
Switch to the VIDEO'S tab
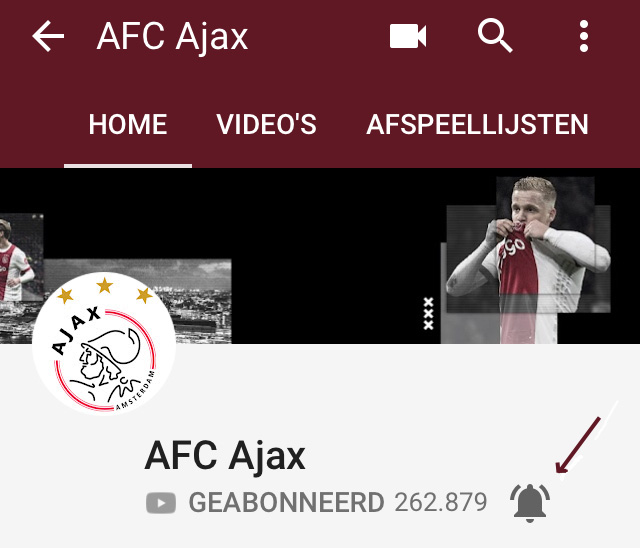[x=267, y=124]
